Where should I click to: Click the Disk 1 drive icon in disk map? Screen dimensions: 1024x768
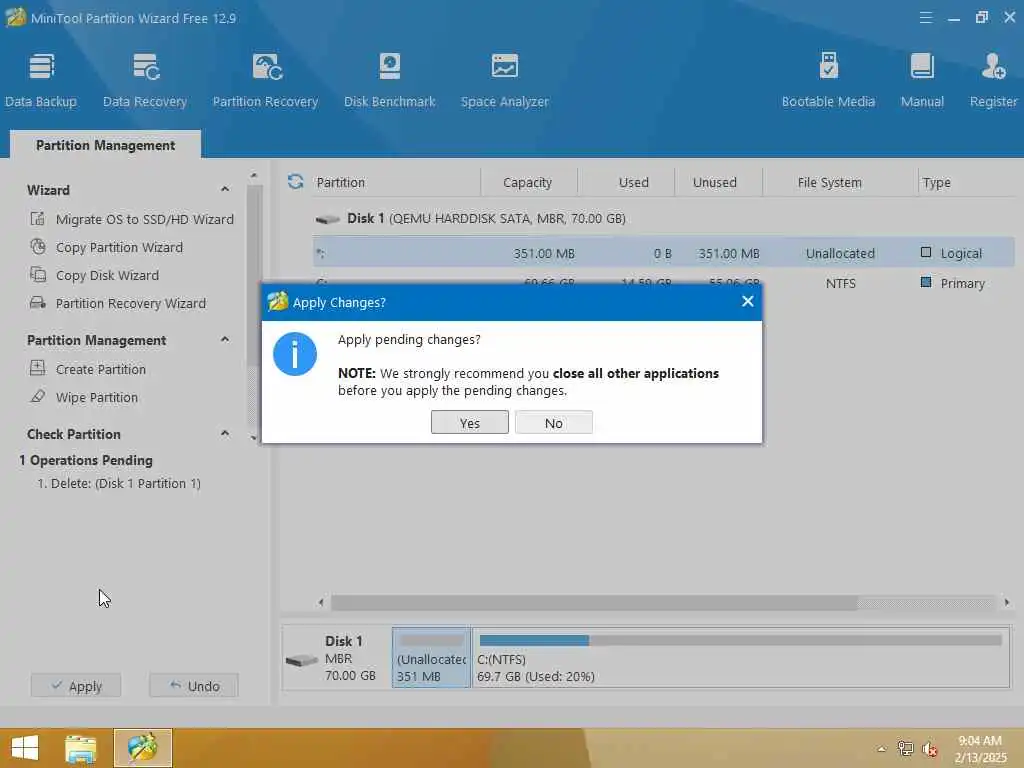click(301, 660)
